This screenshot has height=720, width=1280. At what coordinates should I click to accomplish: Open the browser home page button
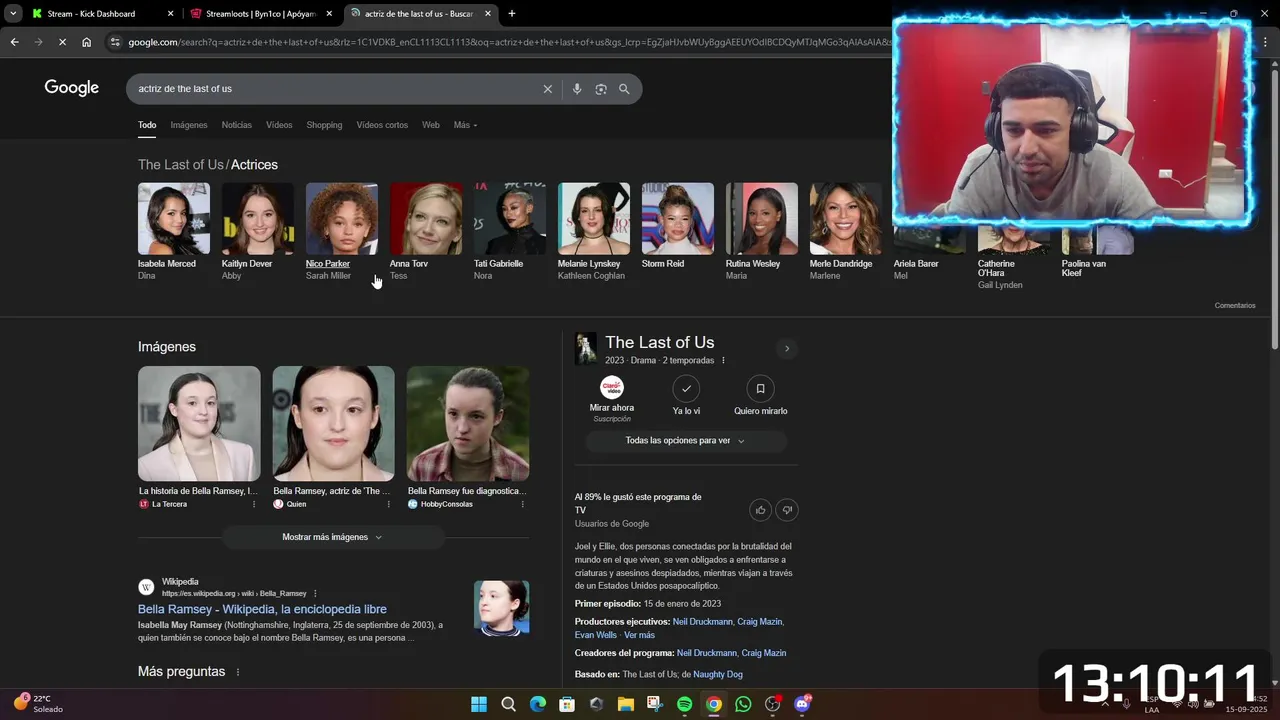pyautogui.click(x=87, y=42)
